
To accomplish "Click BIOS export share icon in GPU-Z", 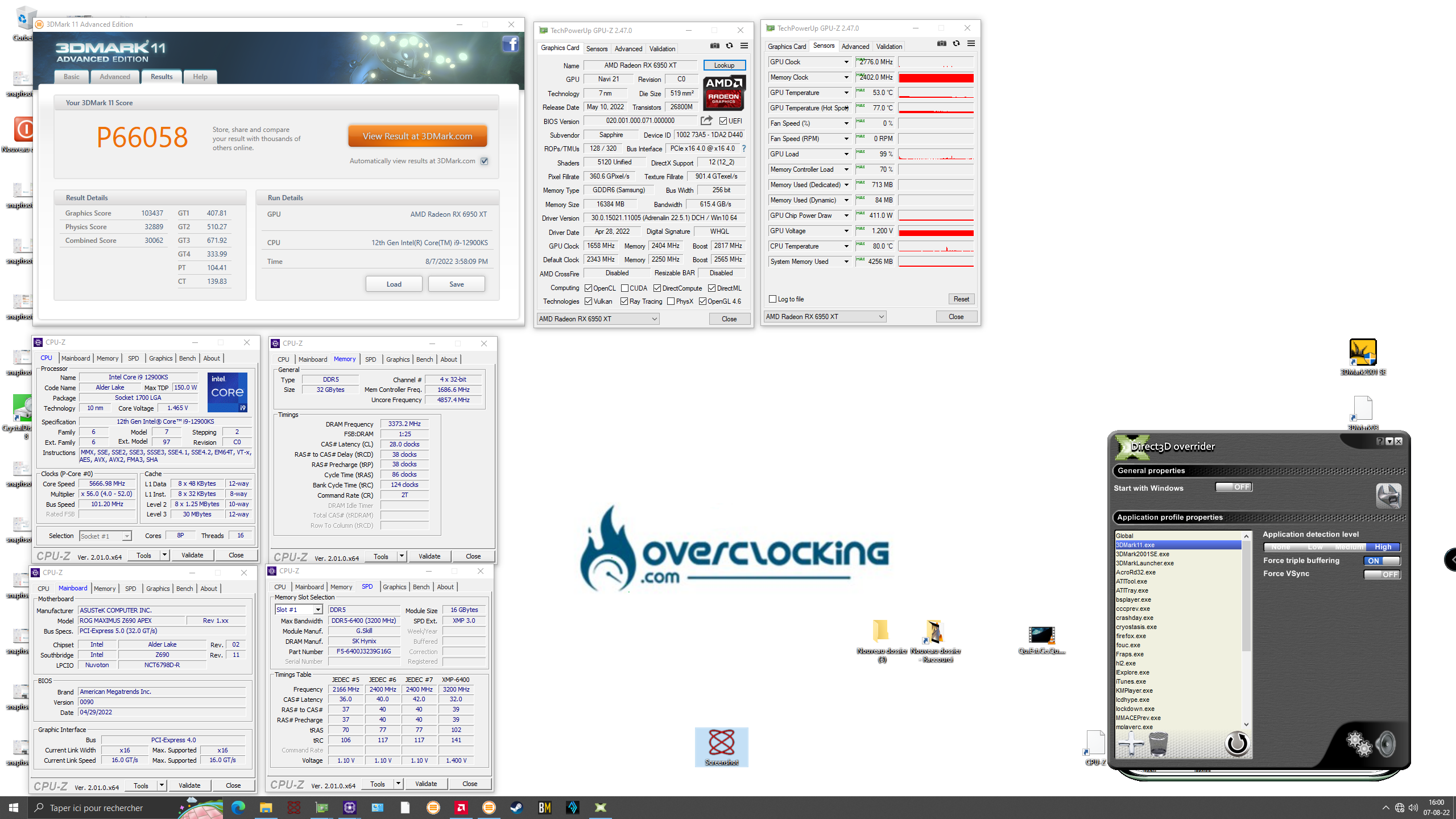I will coord(706,121).
